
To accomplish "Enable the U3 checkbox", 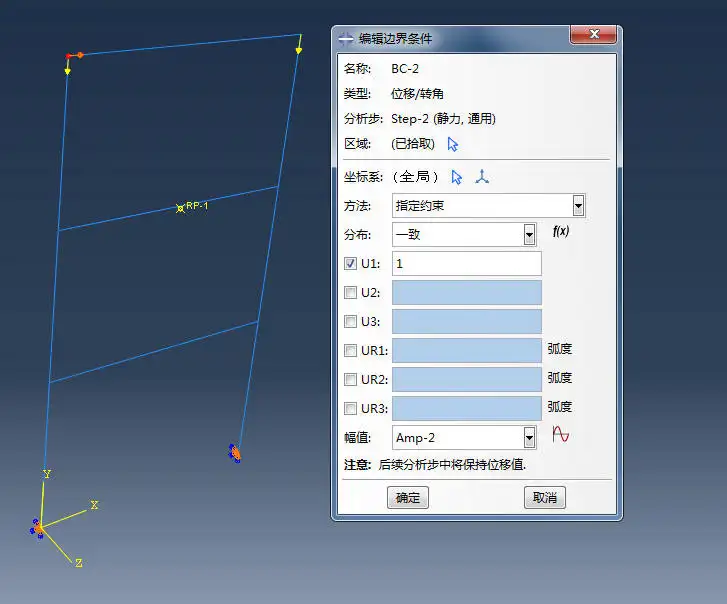I will (351, 321).
